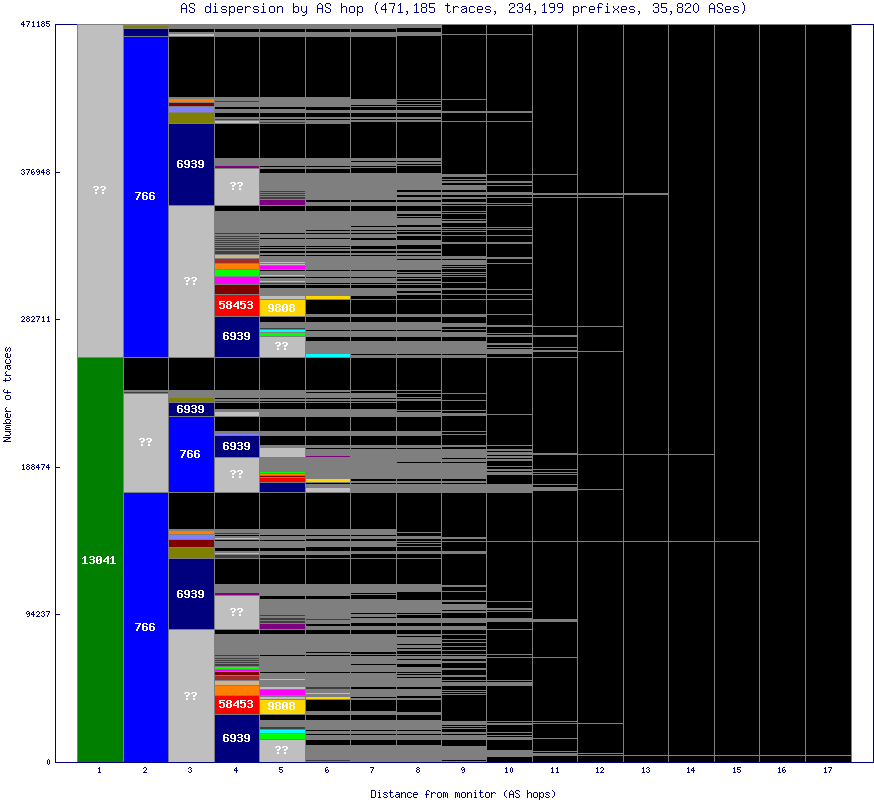Select the hop 1 label on x-axis
The width and height of the screenshot is (874, 800).
pos(98,771)
